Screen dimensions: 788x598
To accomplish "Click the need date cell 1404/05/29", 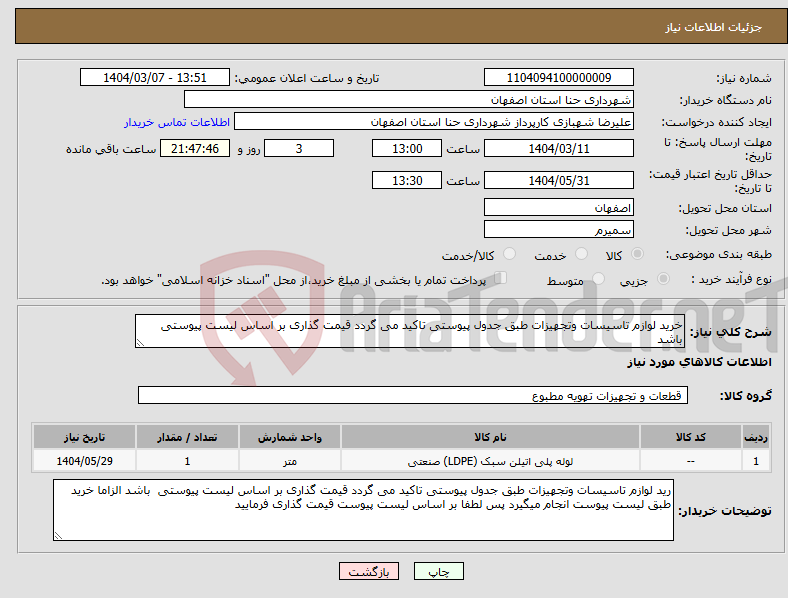I will (84, 461).
